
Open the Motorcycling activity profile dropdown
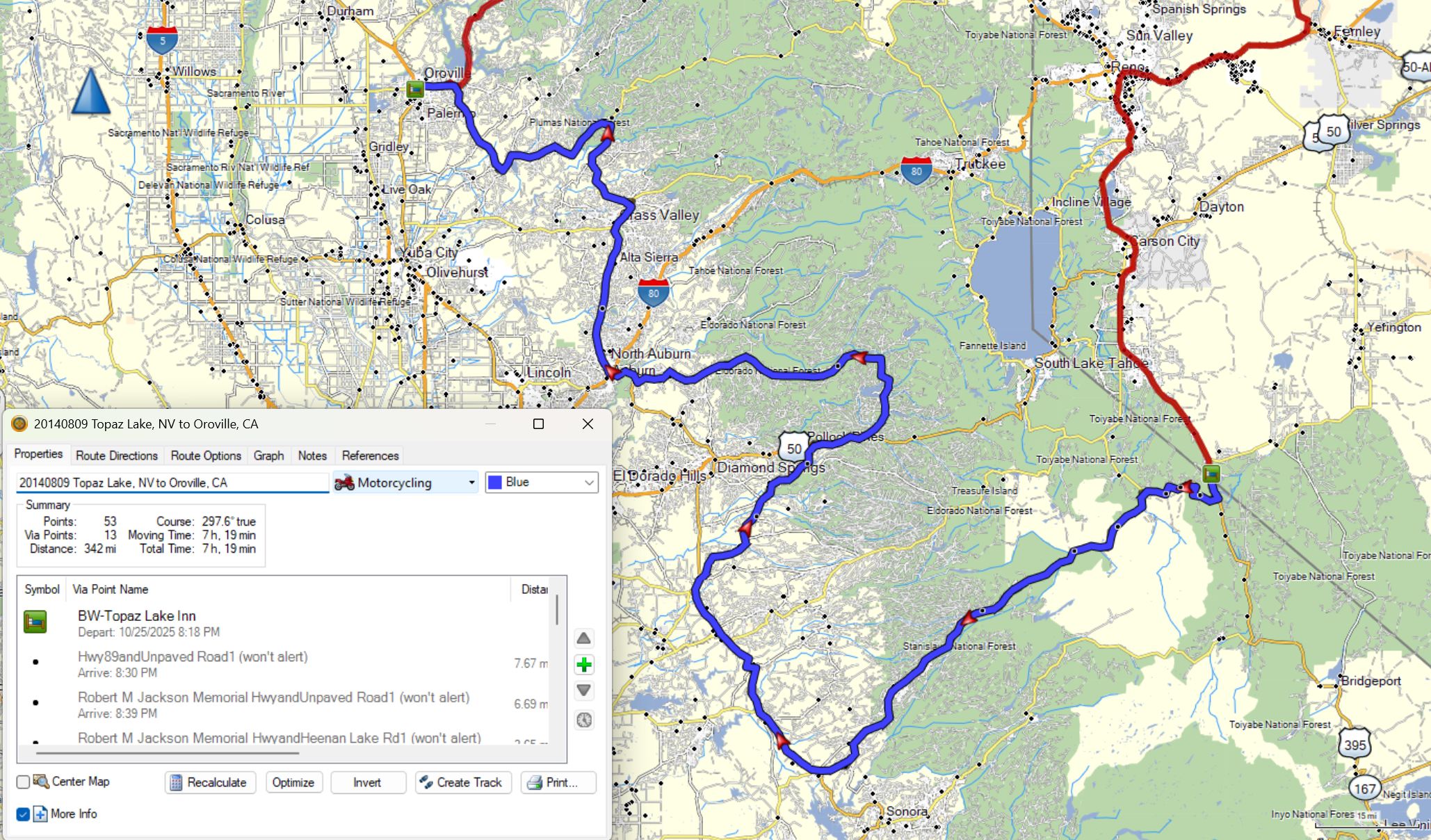tap(405, 483)
